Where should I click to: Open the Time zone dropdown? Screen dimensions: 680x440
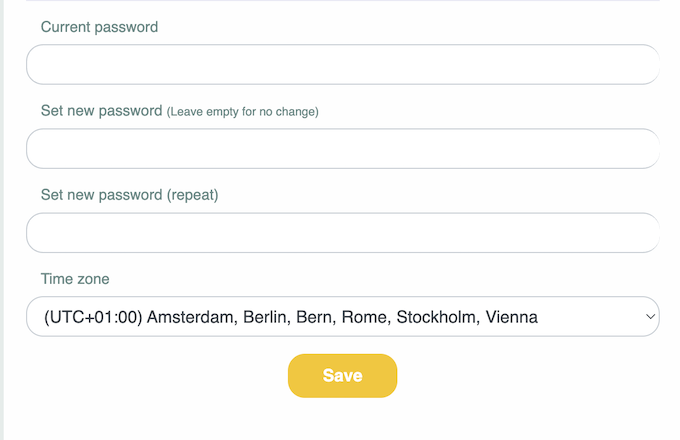pos(342,317)
